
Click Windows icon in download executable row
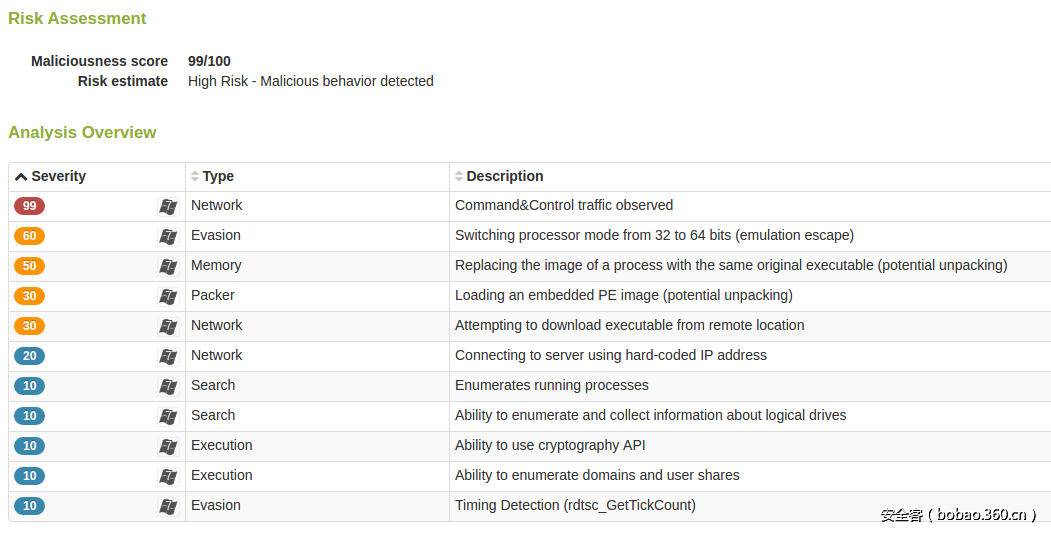click(x=168, y=327)
